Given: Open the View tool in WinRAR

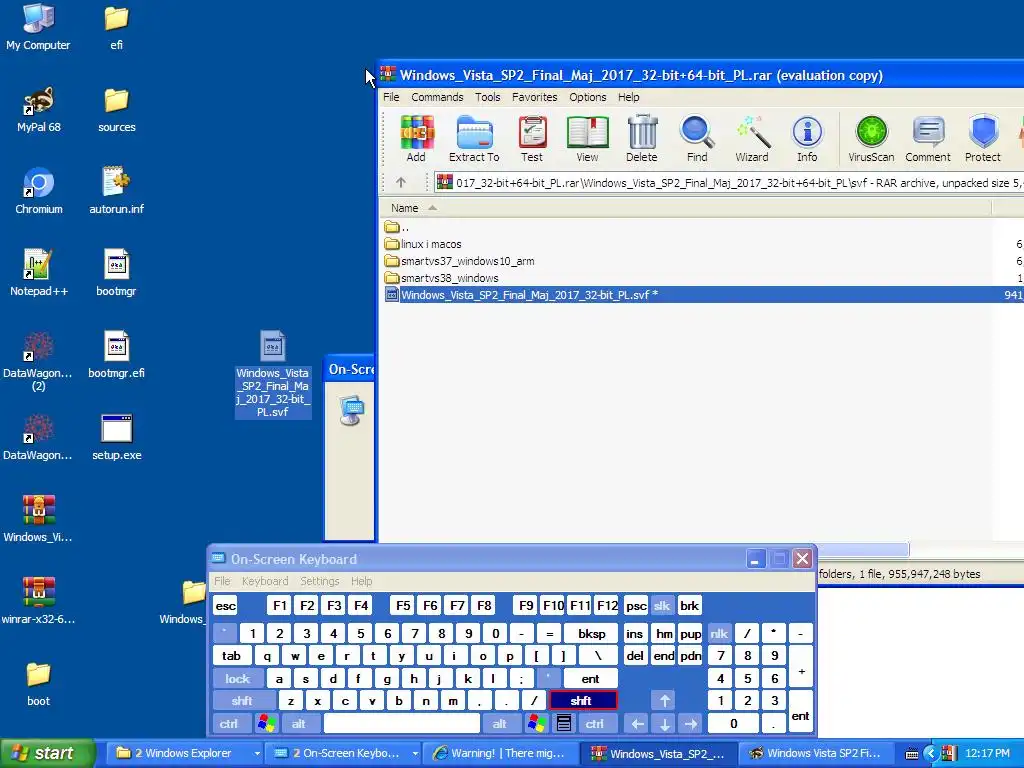Looking at the screenshot, I should [587, 138].
